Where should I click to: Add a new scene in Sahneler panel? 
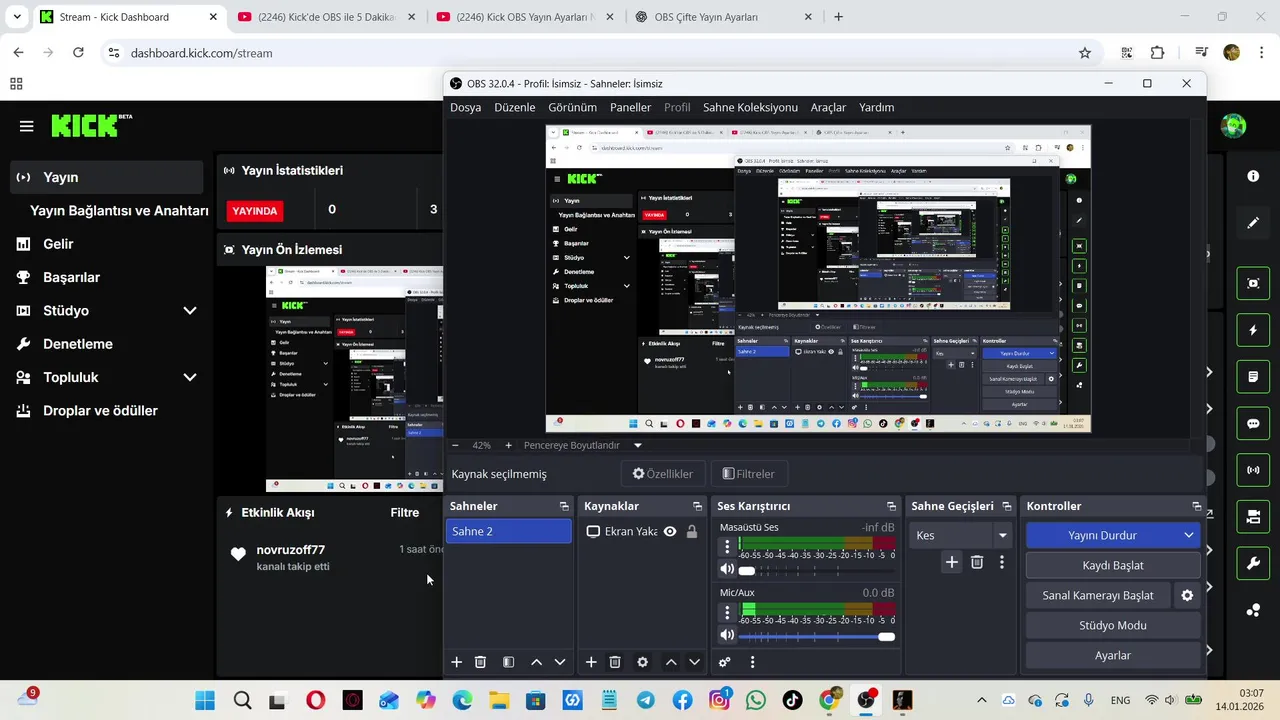pos(456,662)
